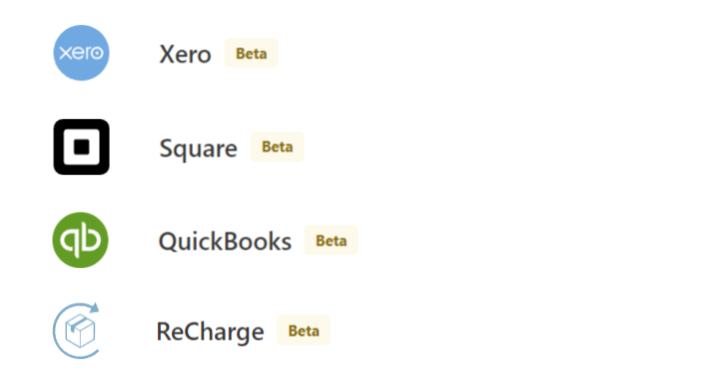Click the blue Xero circle logo
Screen dimensions: 717x383
click(x=81, y=53)
